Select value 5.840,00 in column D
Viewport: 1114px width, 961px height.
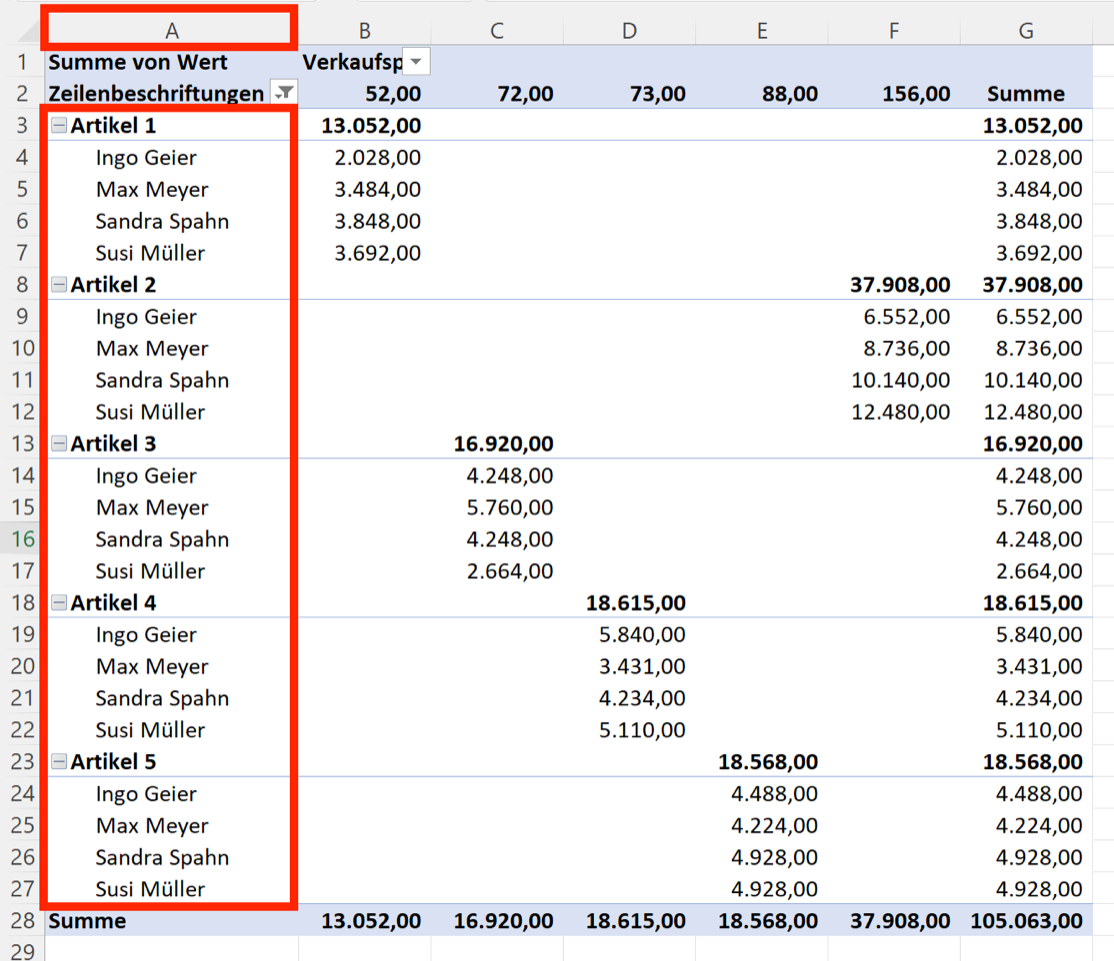[642, 635]
